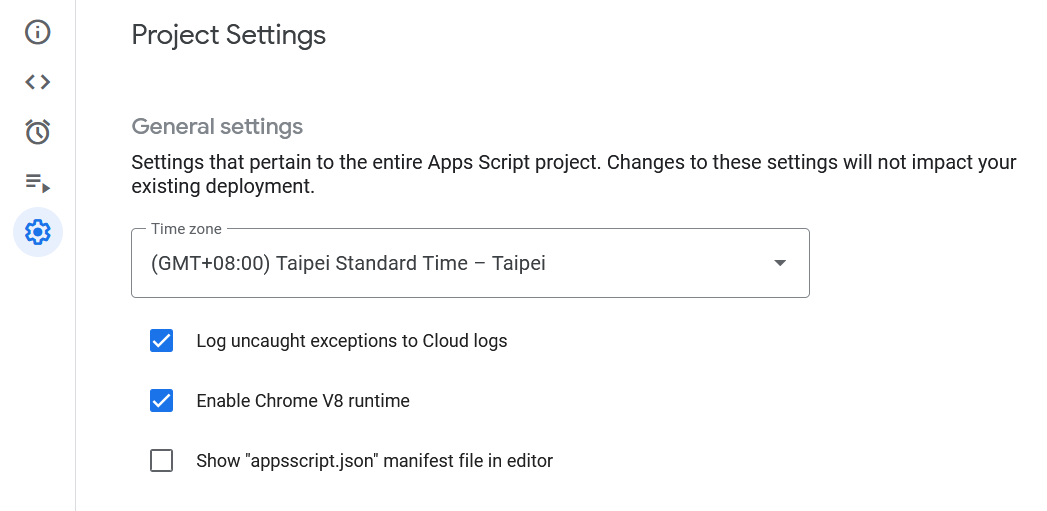
Task: Click the "Show appsscript.json manifest file" label
Action: pos(374,461)
